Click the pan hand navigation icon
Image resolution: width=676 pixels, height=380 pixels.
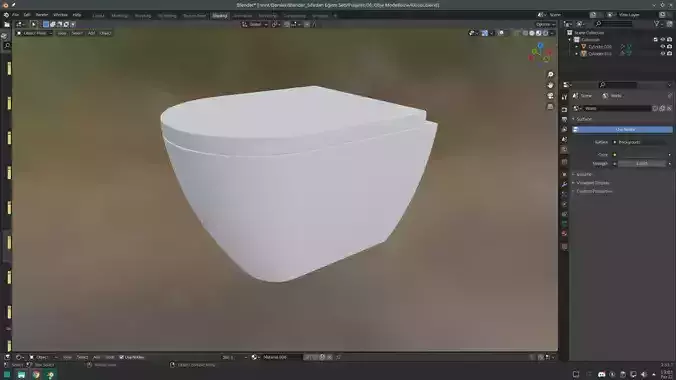(x=550, y=85)
